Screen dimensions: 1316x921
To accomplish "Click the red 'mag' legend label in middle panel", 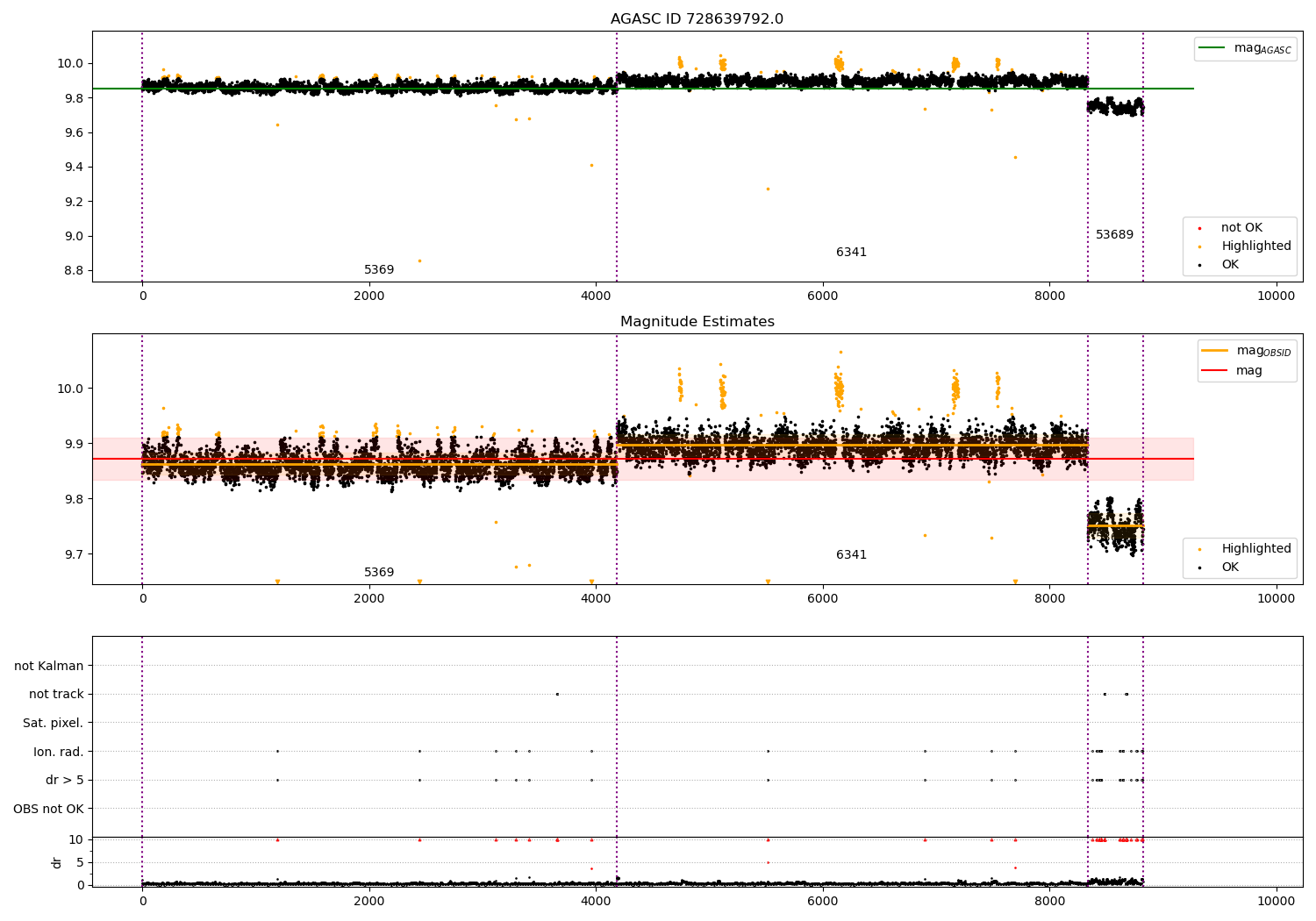I will [1249, 370].
